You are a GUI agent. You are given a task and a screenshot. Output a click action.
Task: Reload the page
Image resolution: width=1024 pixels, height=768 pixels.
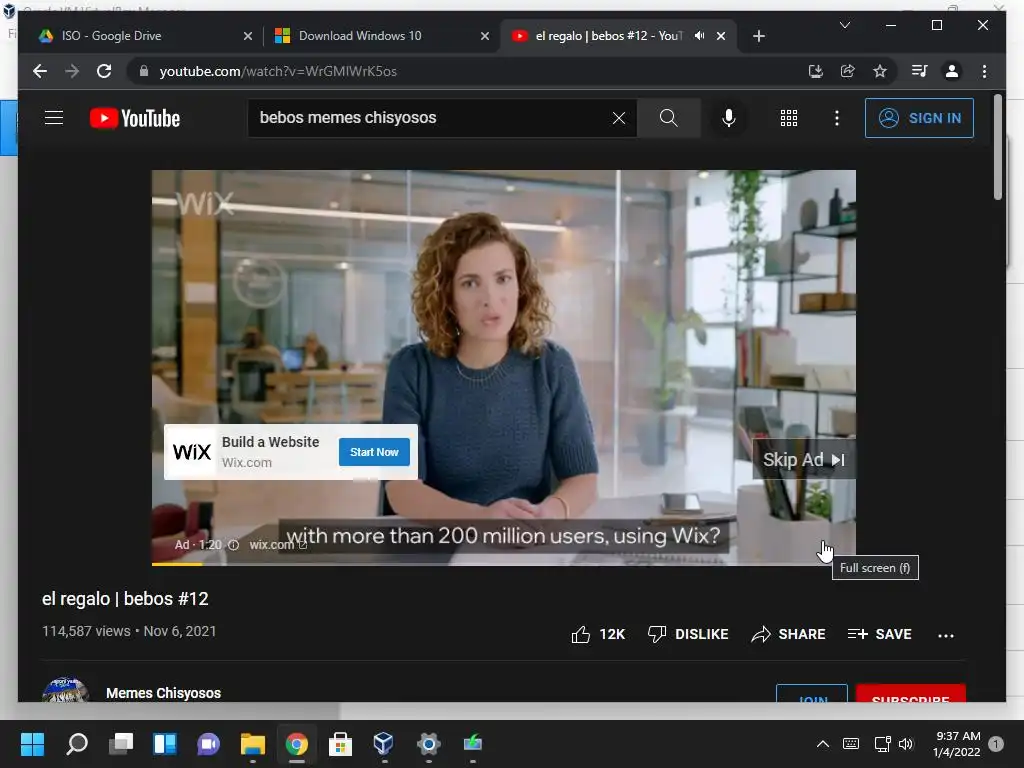pos(104,71)
